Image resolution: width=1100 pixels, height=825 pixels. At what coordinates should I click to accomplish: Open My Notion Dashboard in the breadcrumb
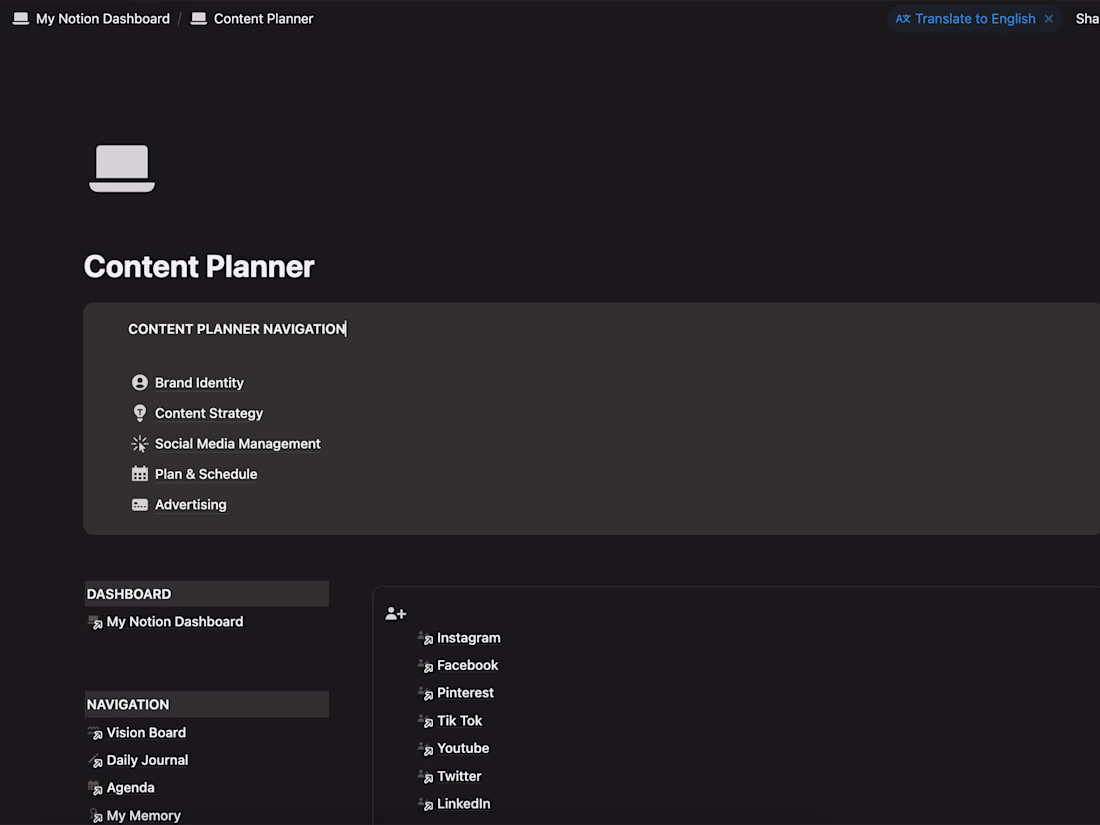(102, 19)
